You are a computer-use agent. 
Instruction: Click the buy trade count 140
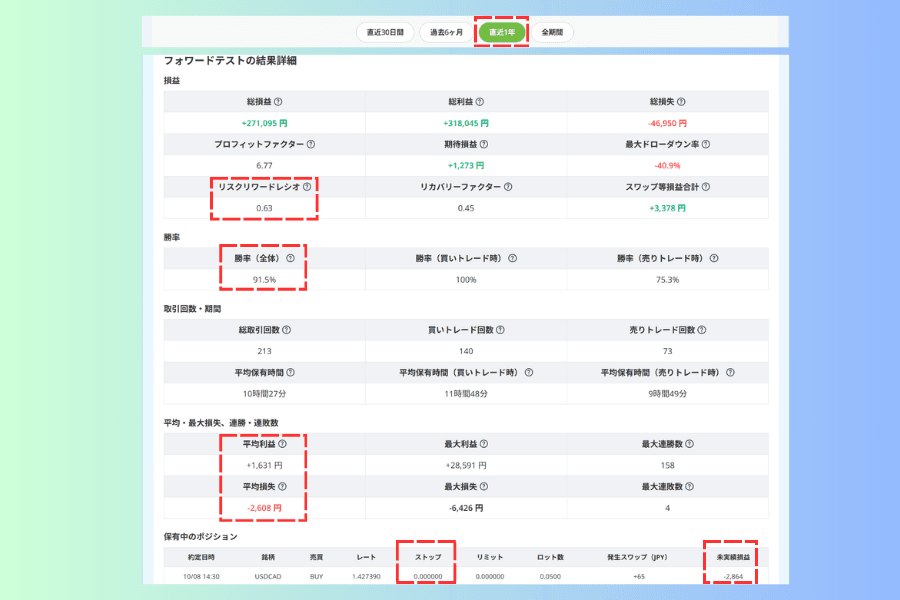466,351
